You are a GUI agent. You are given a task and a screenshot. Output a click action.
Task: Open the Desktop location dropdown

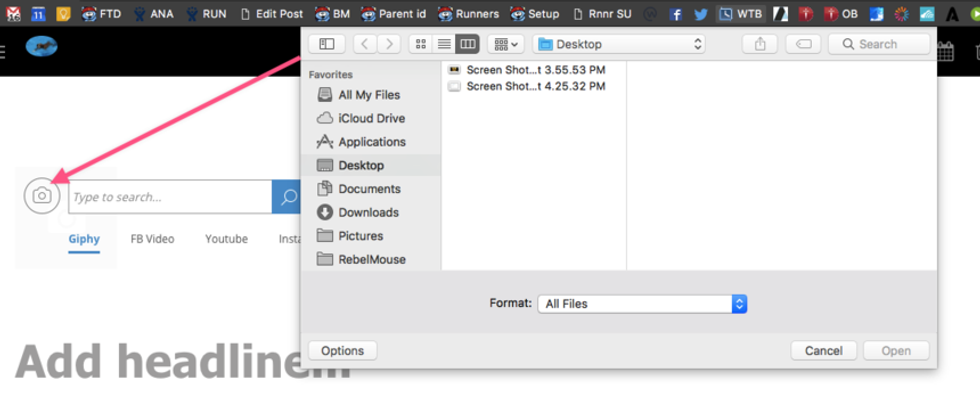[x=619, y=44]
